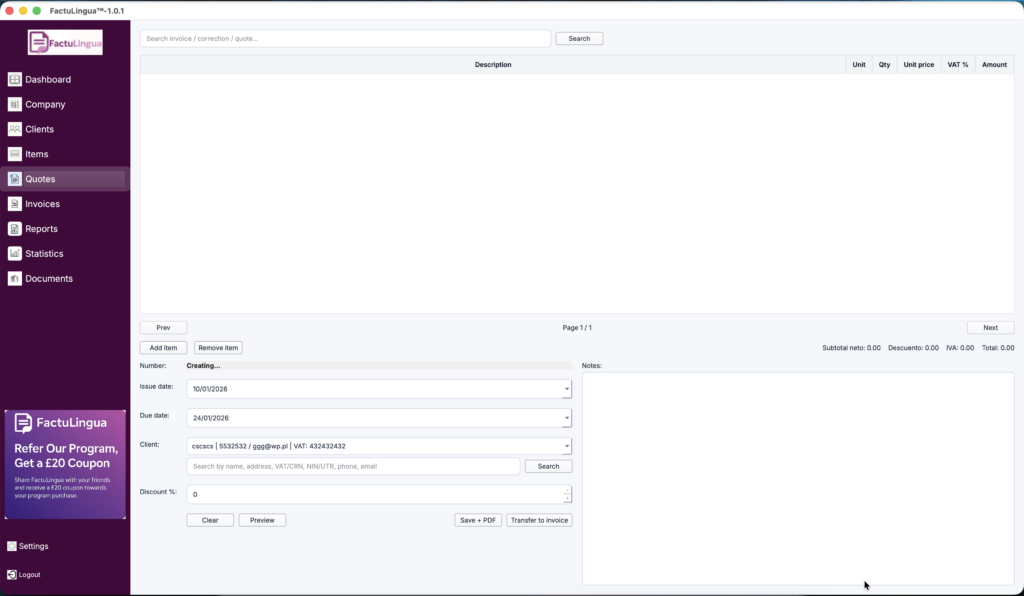Expand the Issue date dropdown
This screenshot has height=596, width=1024.
(566, 389)
